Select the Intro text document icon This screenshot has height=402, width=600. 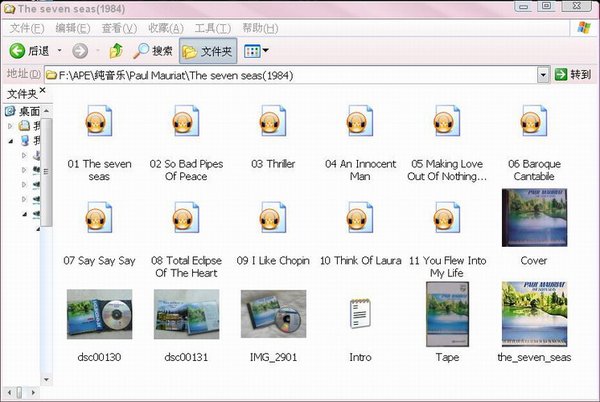point(360,314)
